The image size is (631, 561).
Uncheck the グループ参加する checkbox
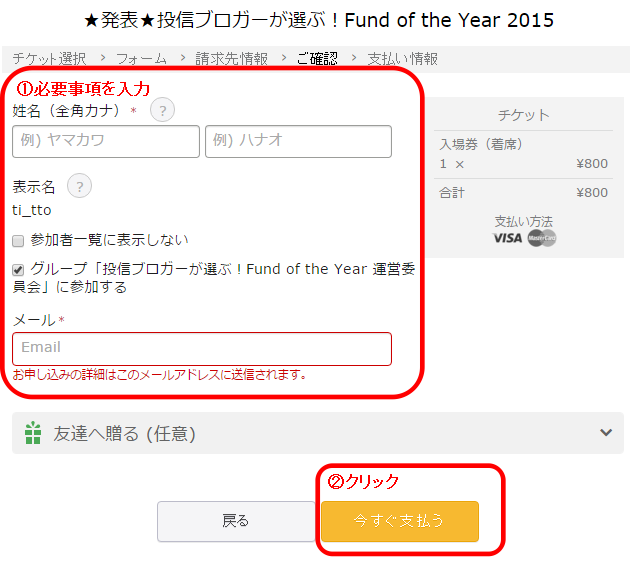tap(18, 270)
